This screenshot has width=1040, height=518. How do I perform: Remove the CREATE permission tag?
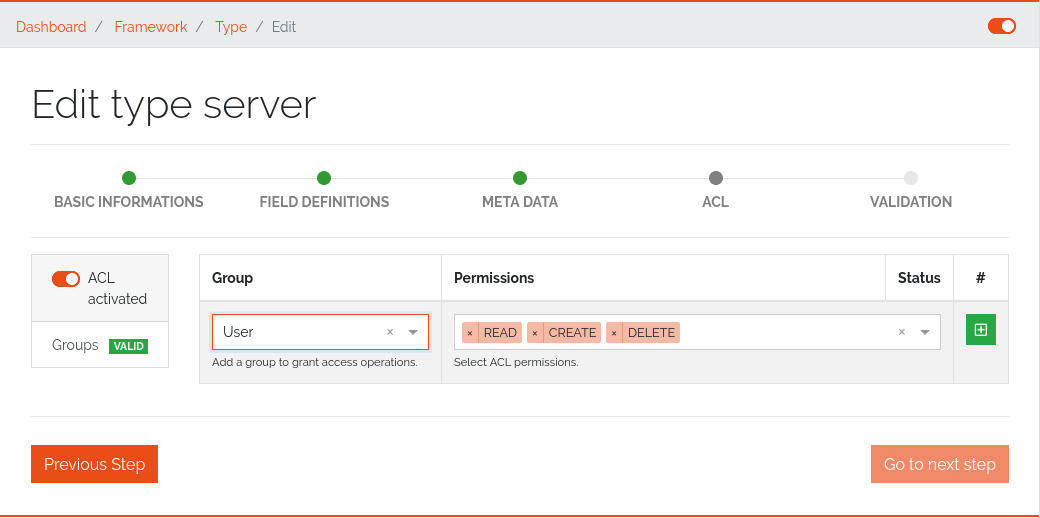click(x=535, y=333)
